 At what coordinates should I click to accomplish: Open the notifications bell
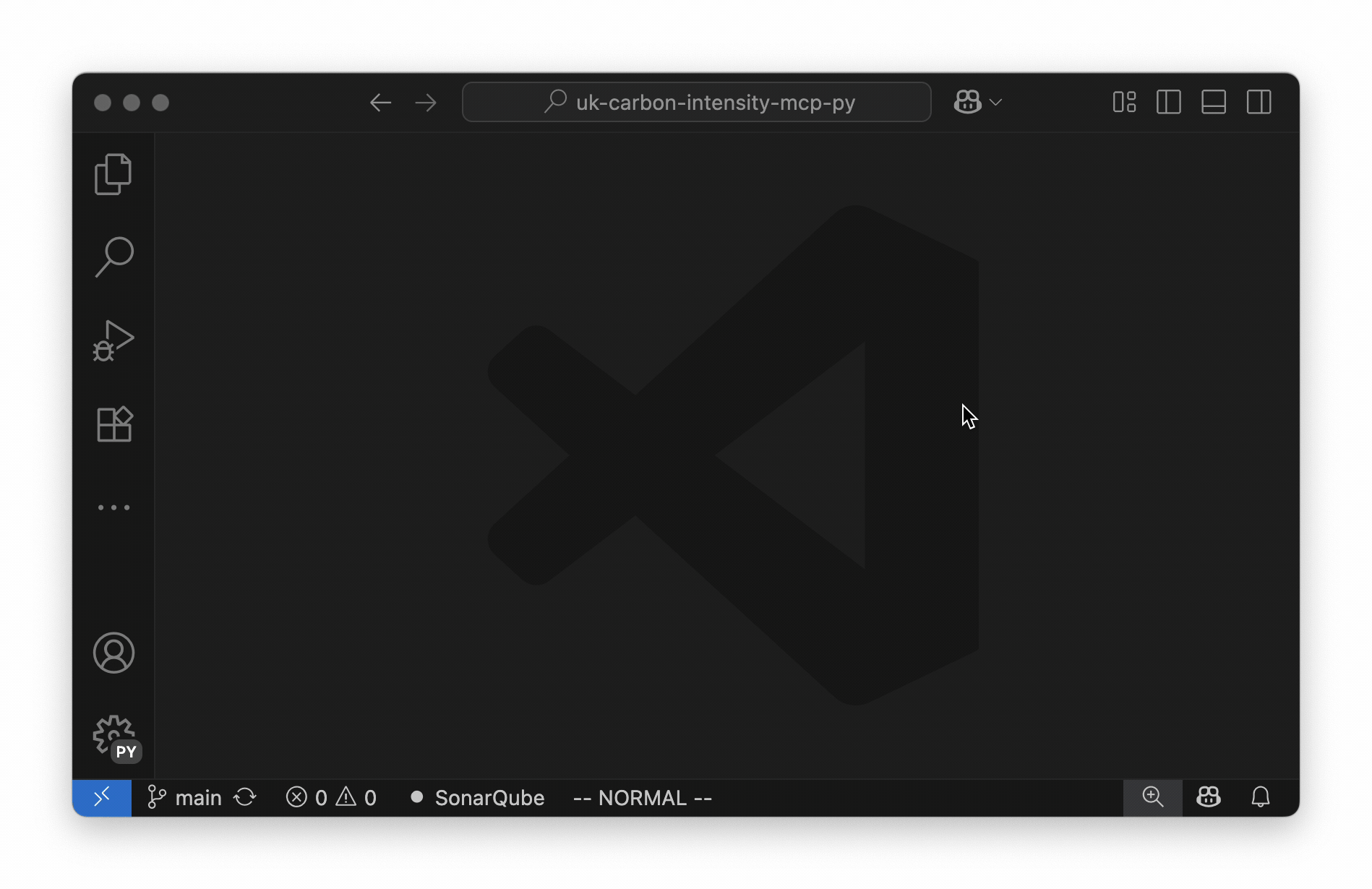coord(1261,797)
